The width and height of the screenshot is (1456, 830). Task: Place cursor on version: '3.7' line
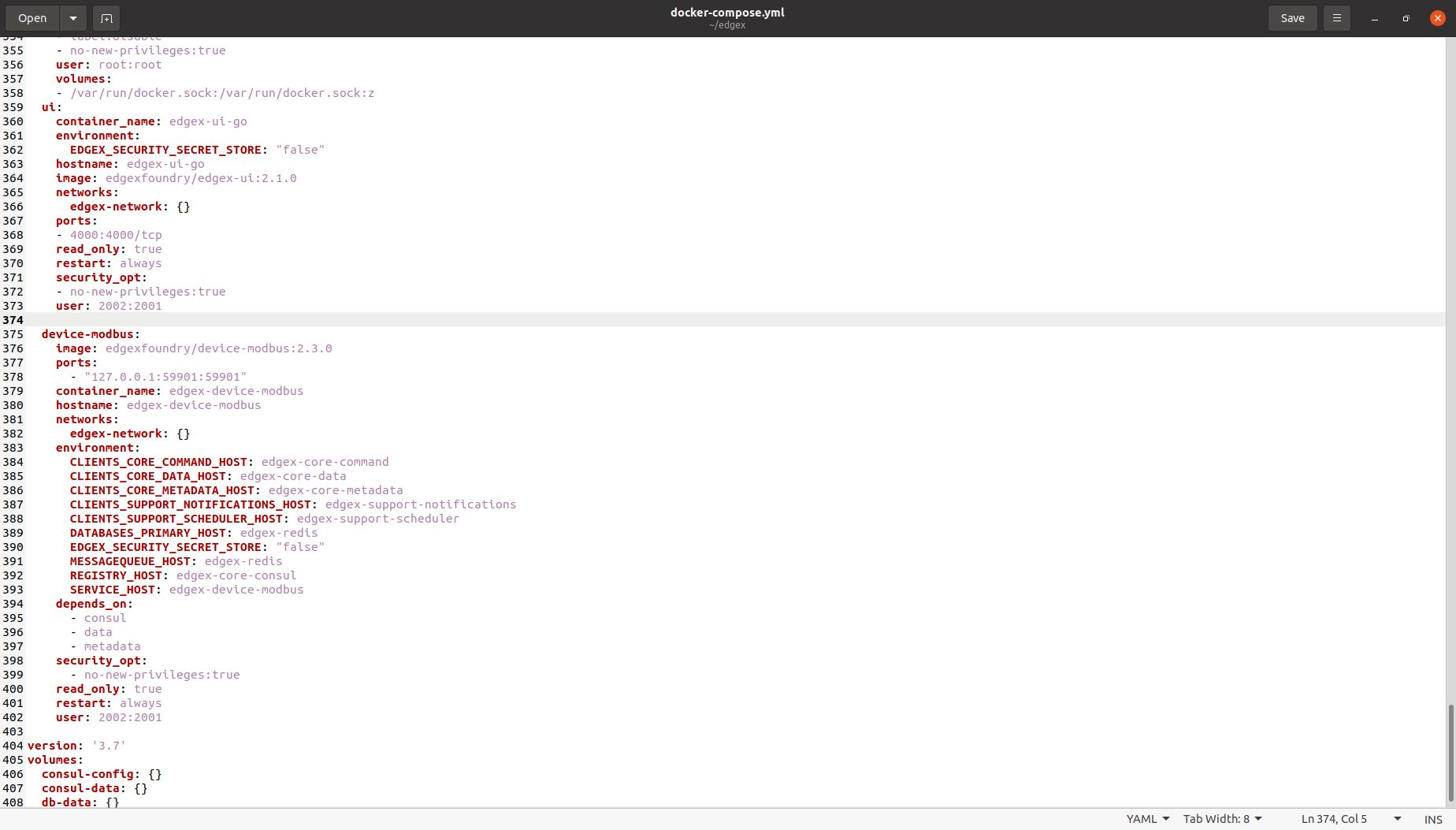(75, 745)
